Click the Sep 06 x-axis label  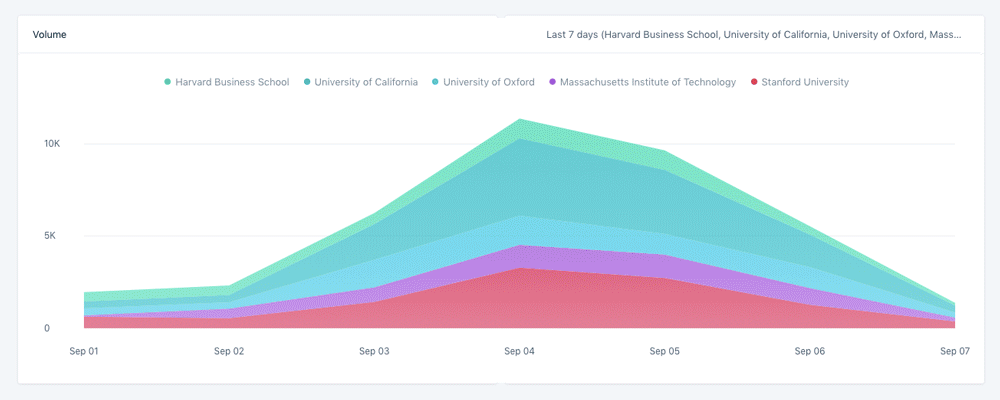[x=810, y=351]
